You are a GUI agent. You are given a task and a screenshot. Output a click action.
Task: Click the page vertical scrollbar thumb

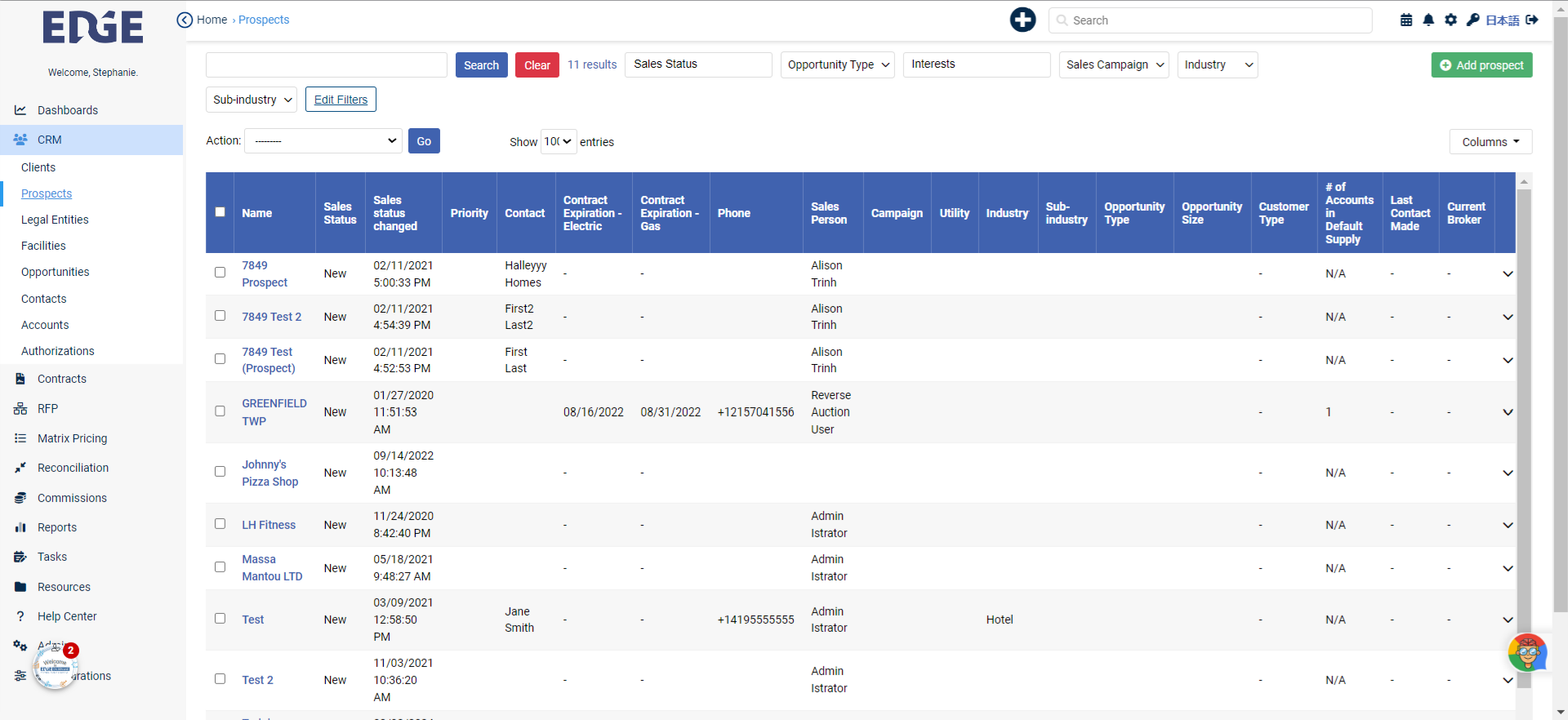(x=1560, y=314)
